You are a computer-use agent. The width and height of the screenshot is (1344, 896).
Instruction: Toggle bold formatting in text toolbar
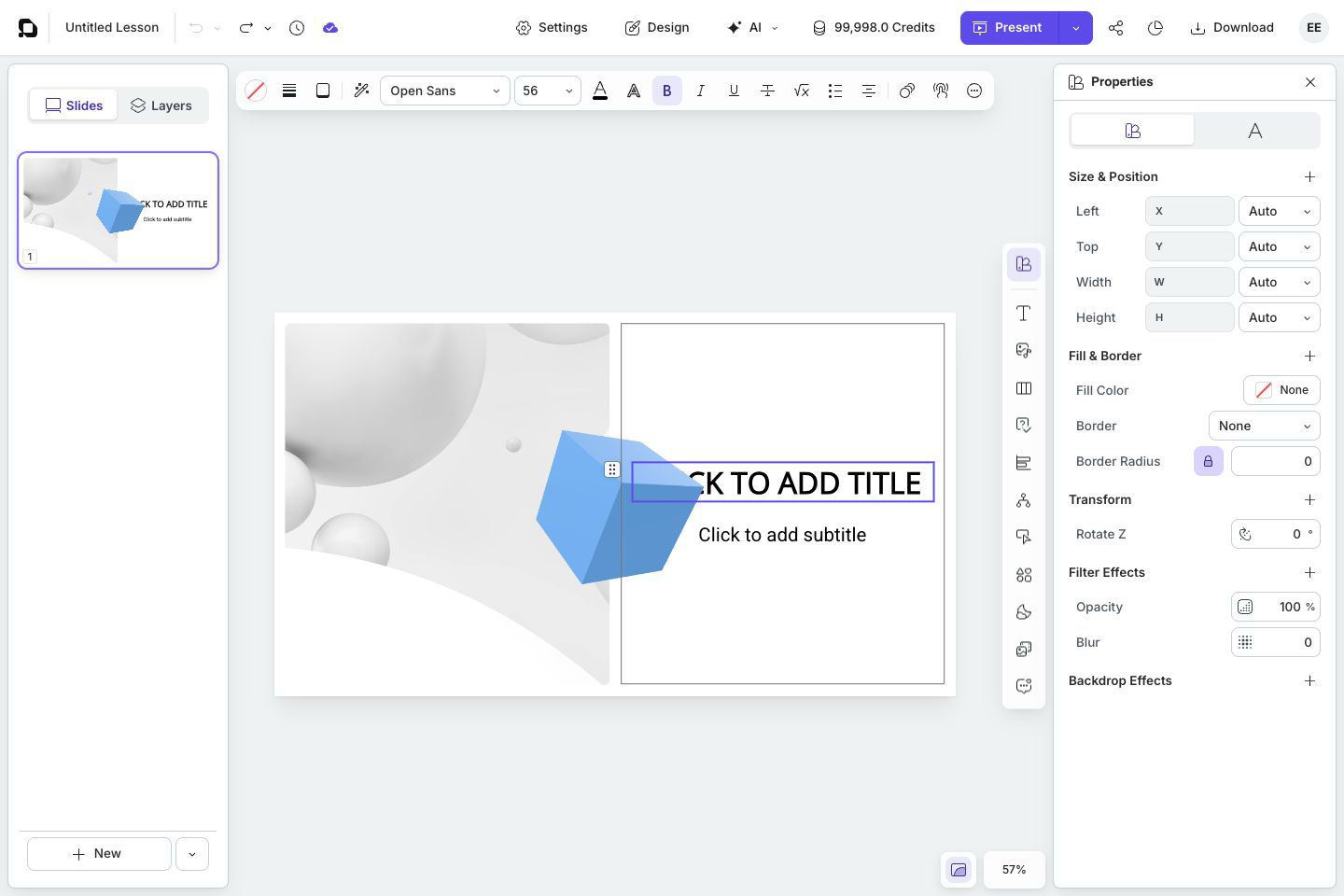(666, 91)
